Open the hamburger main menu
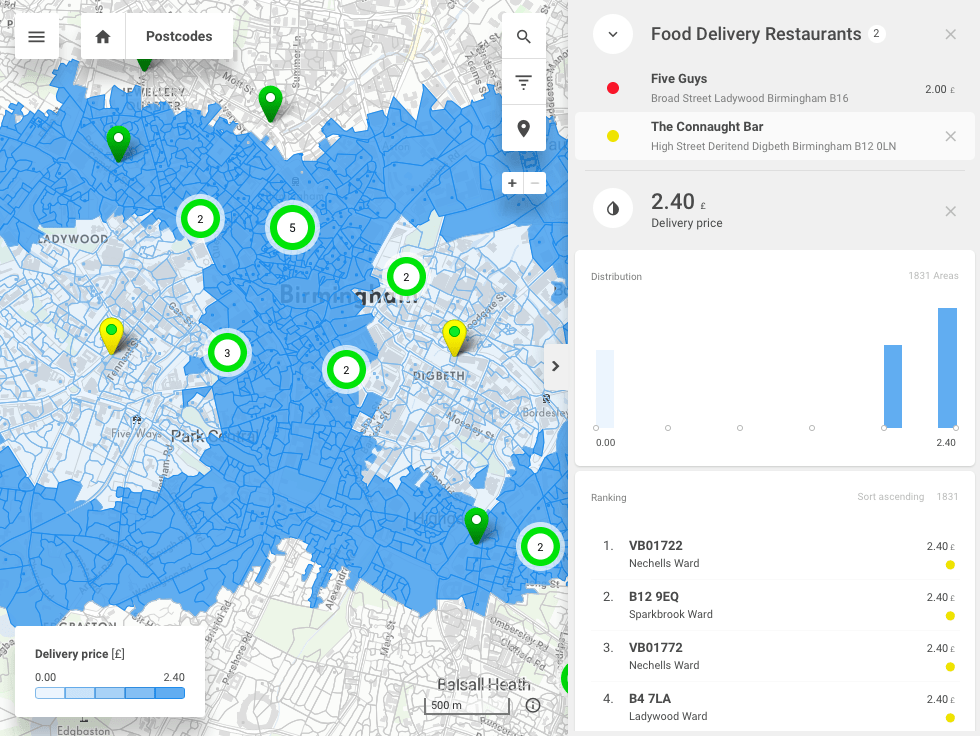 [37, 37]
